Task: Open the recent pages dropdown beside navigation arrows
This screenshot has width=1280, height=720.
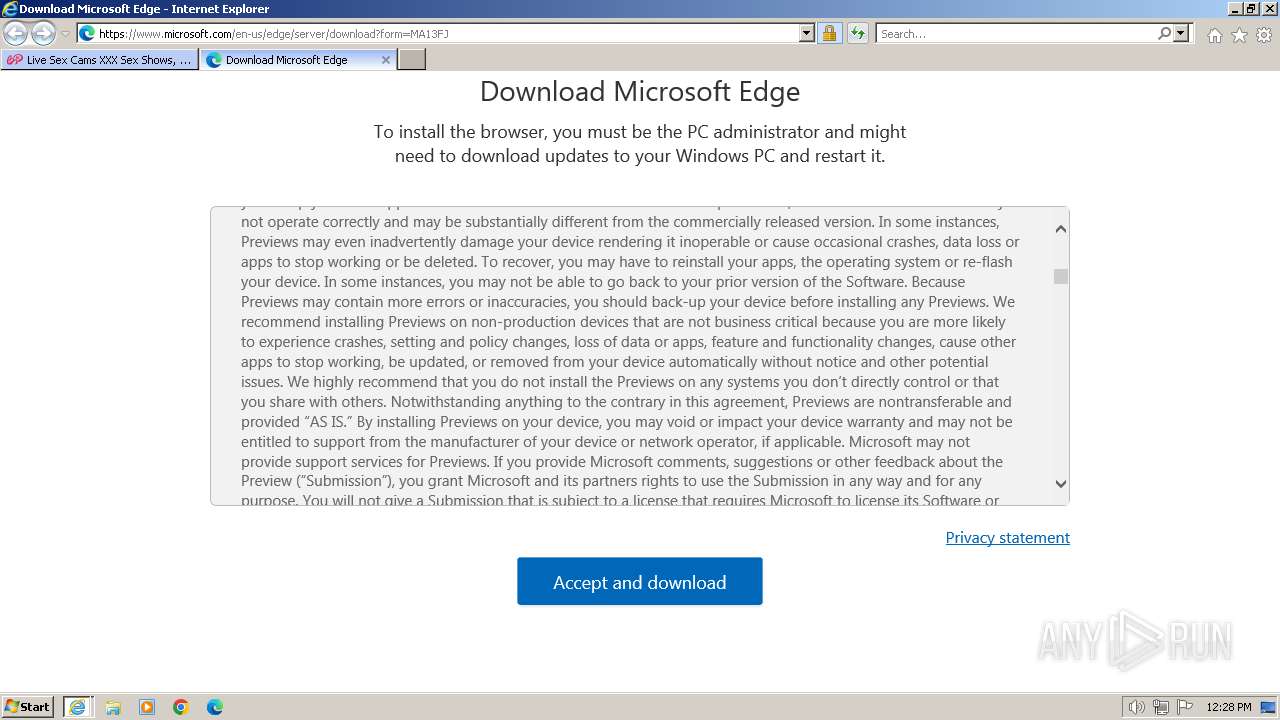Action: tap(65, 34)
